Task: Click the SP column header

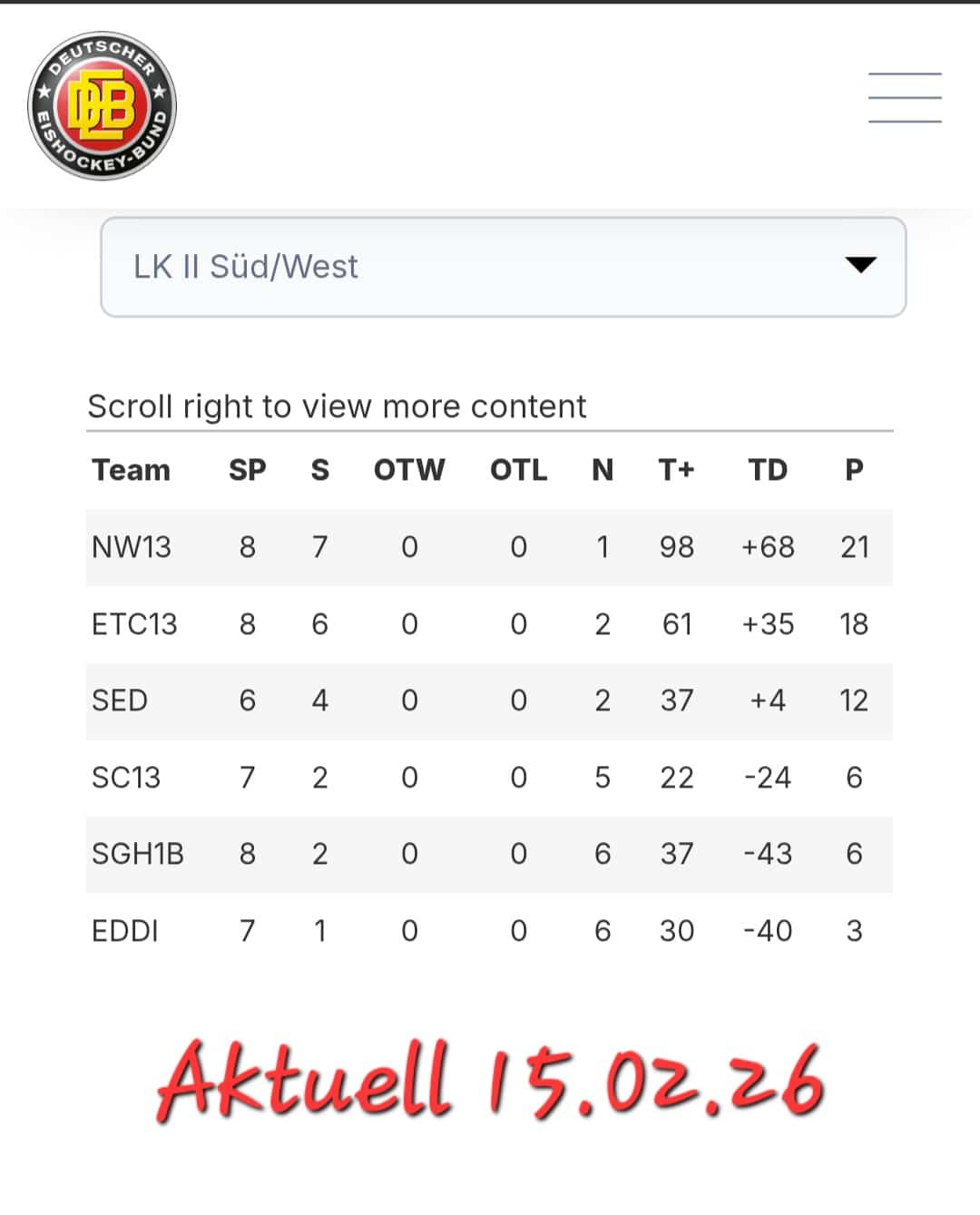Action: click(x=247, y=470)
